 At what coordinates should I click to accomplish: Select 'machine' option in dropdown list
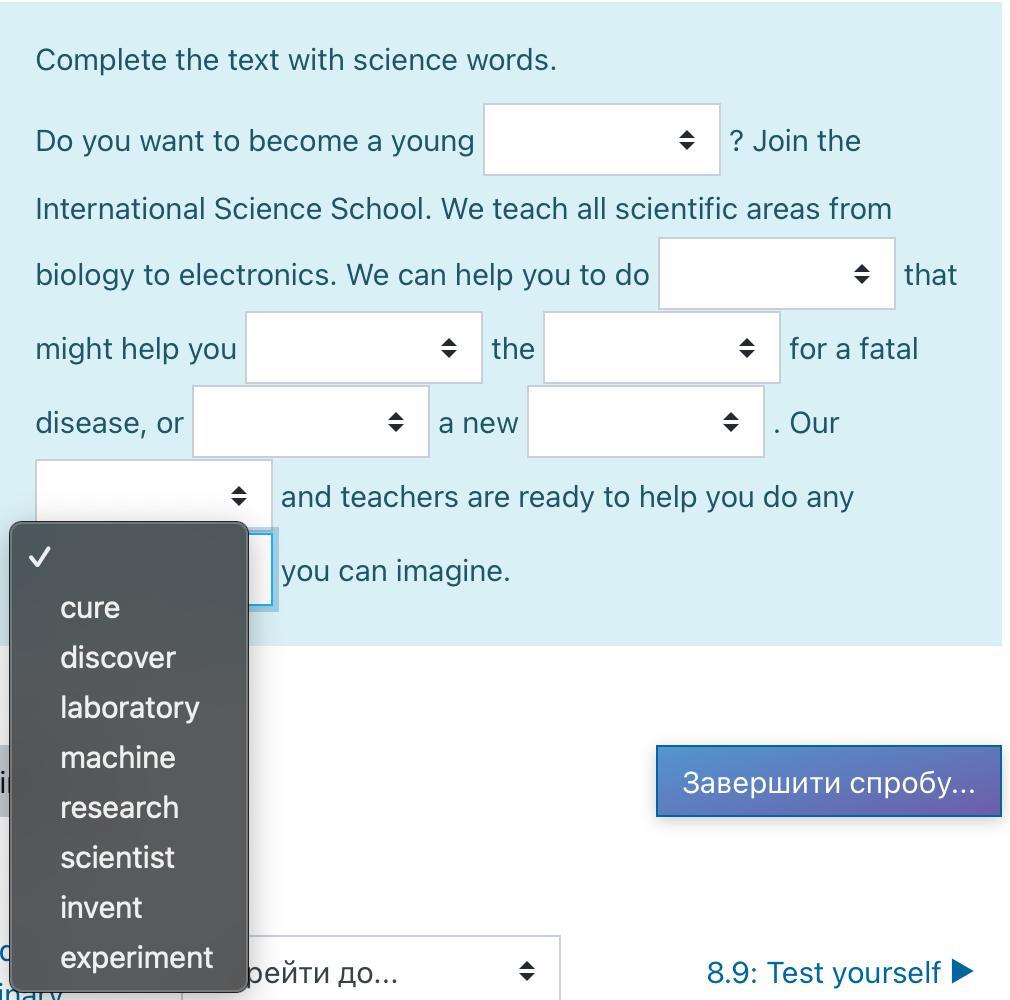coord(117,758)
